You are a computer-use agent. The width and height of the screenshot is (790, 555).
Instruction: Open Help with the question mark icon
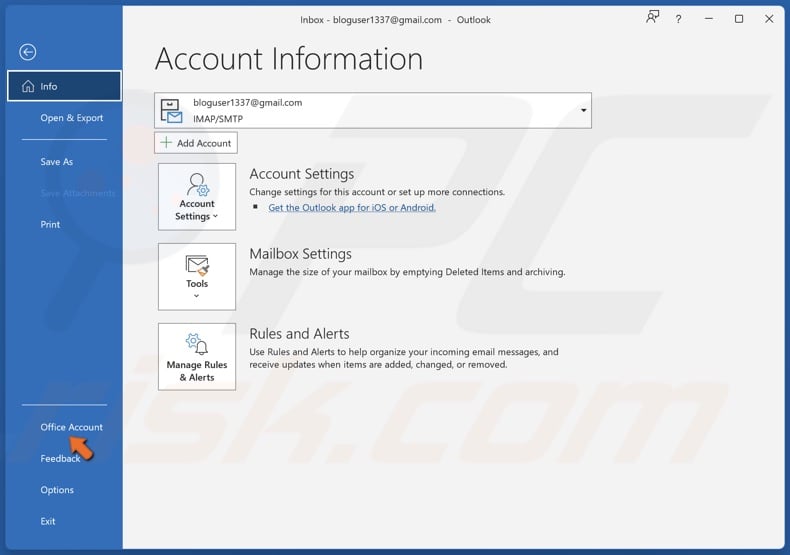679,19
